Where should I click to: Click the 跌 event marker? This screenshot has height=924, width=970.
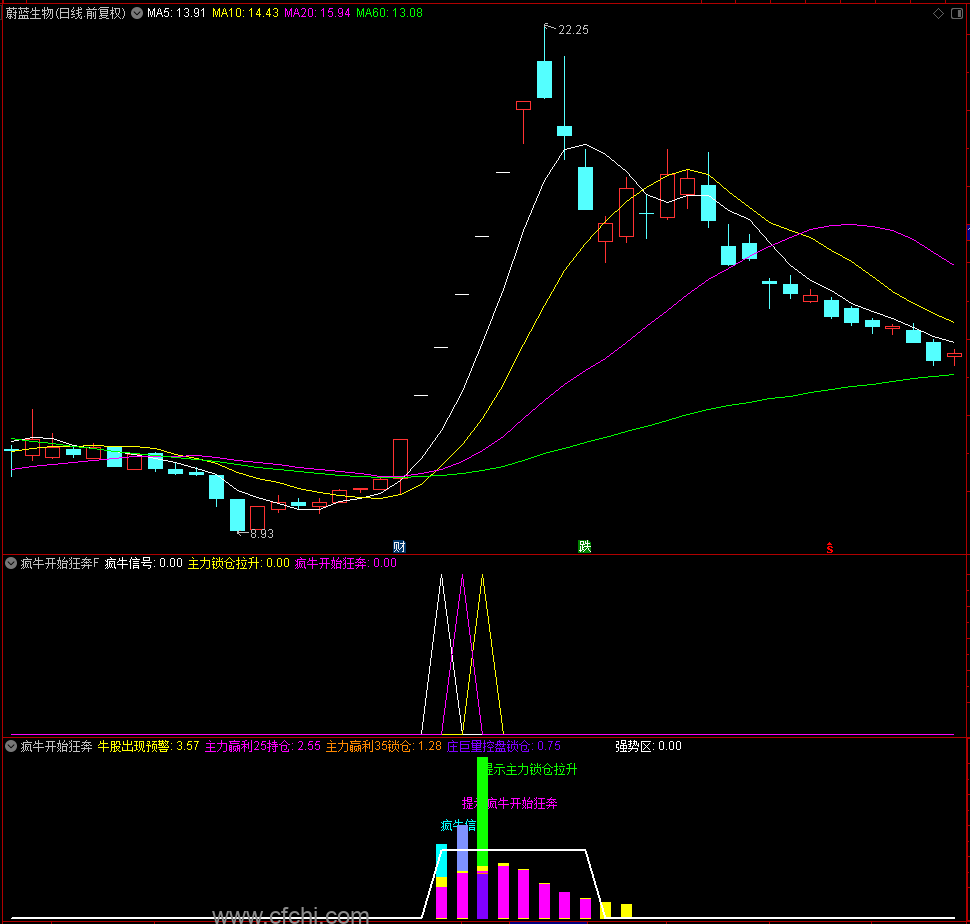(x=585, y=547)
